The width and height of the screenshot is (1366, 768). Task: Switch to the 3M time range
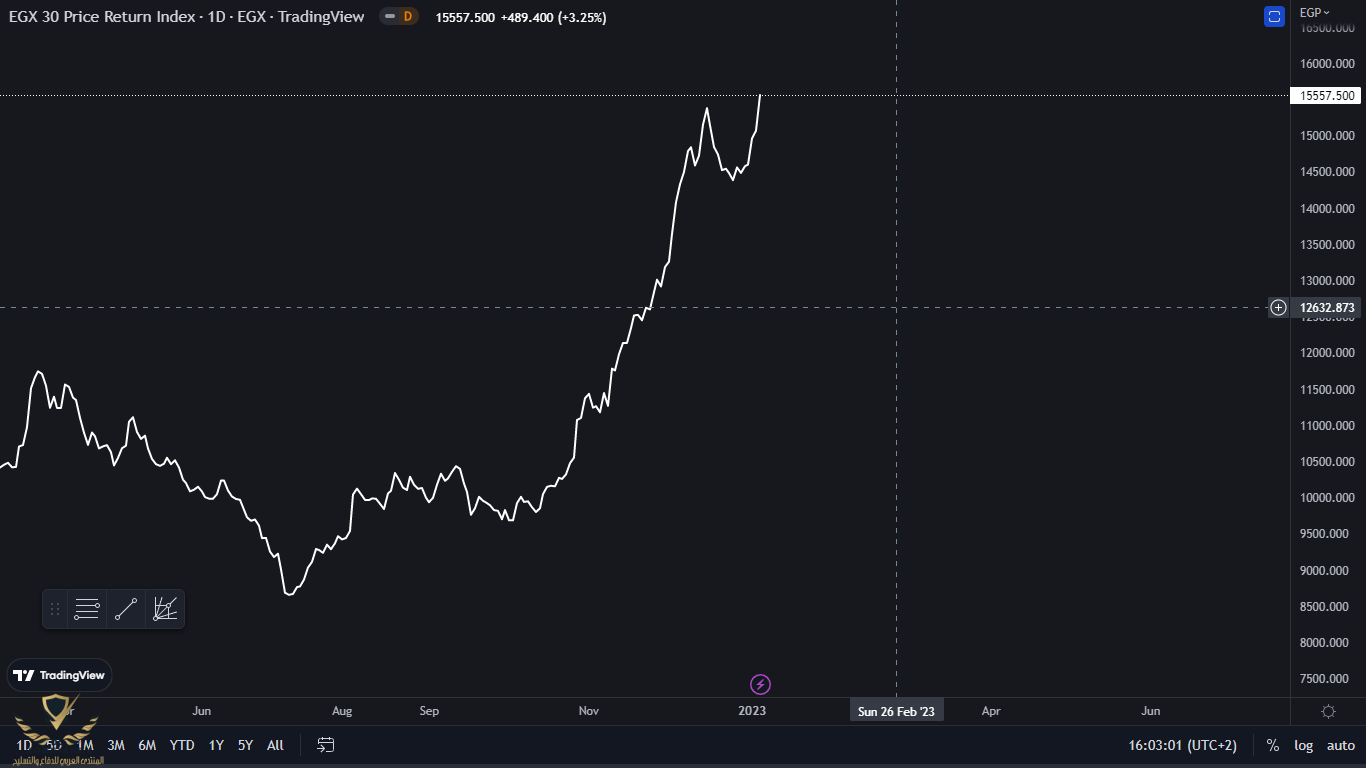coord(116,745)
